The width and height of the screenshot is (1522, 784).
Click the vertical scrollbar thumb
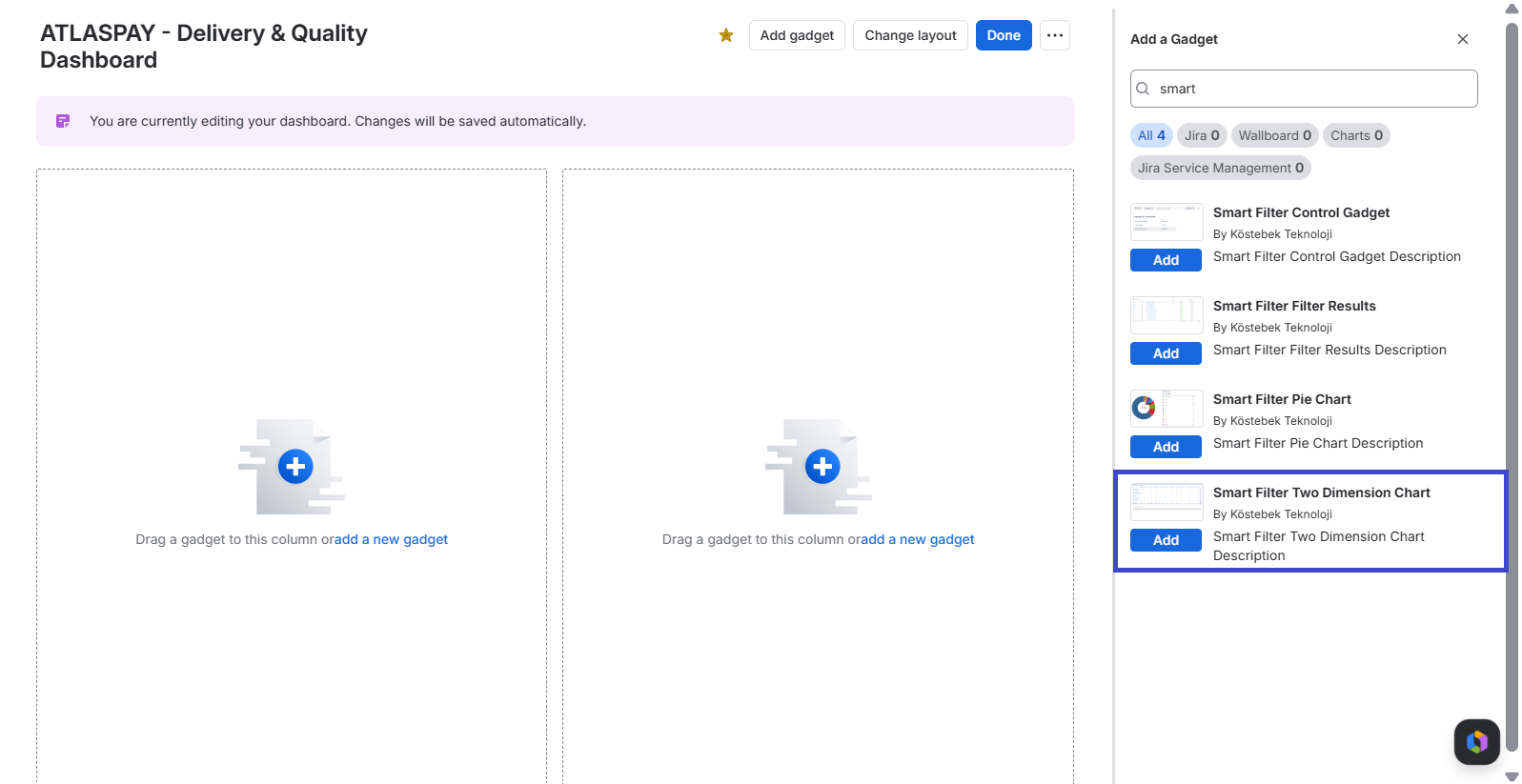click(1512, 386)
